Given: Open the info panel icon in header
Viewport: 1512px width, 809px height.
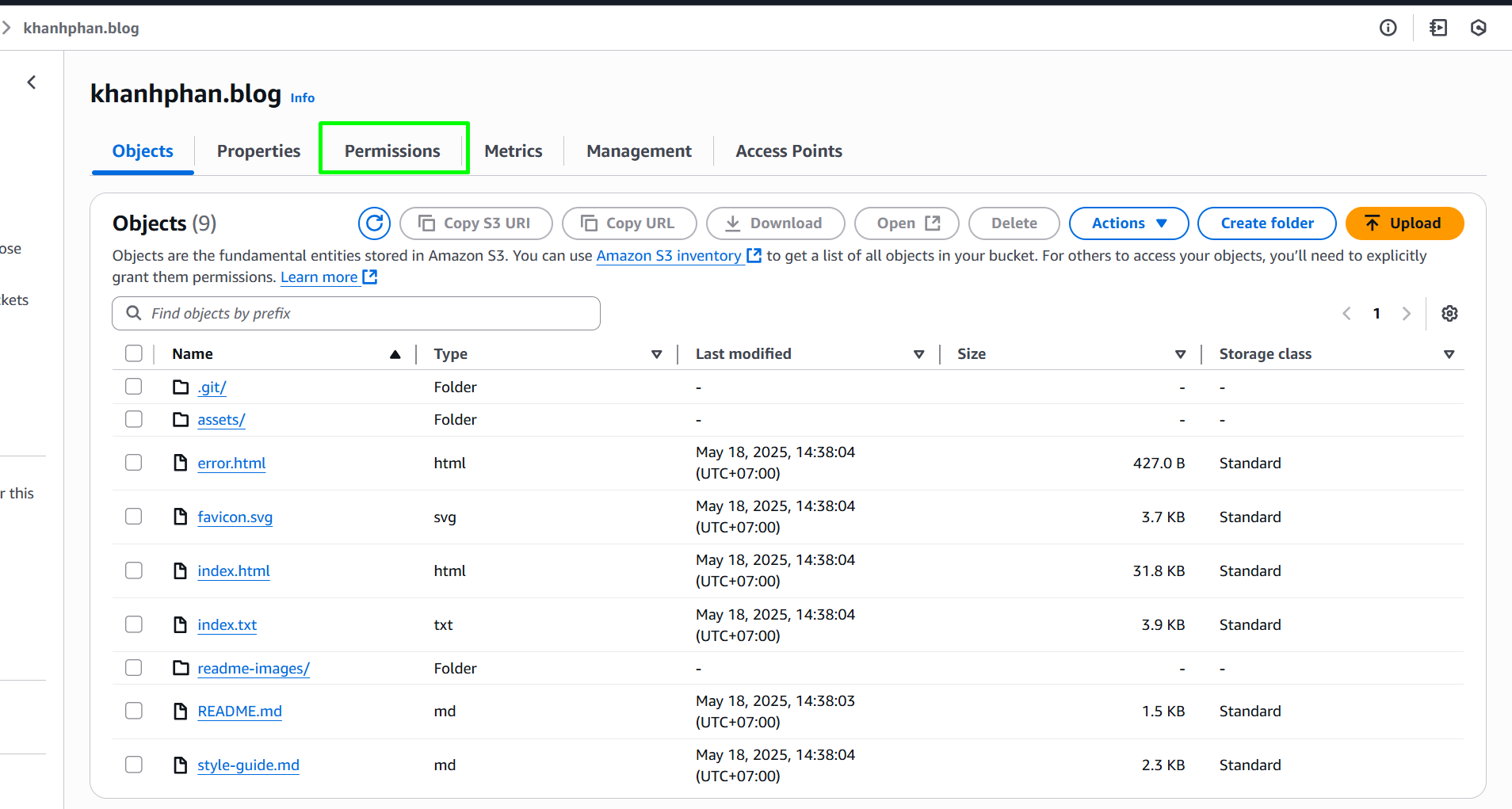Looking at the screenshot, I should click(x=1388, y=28).
